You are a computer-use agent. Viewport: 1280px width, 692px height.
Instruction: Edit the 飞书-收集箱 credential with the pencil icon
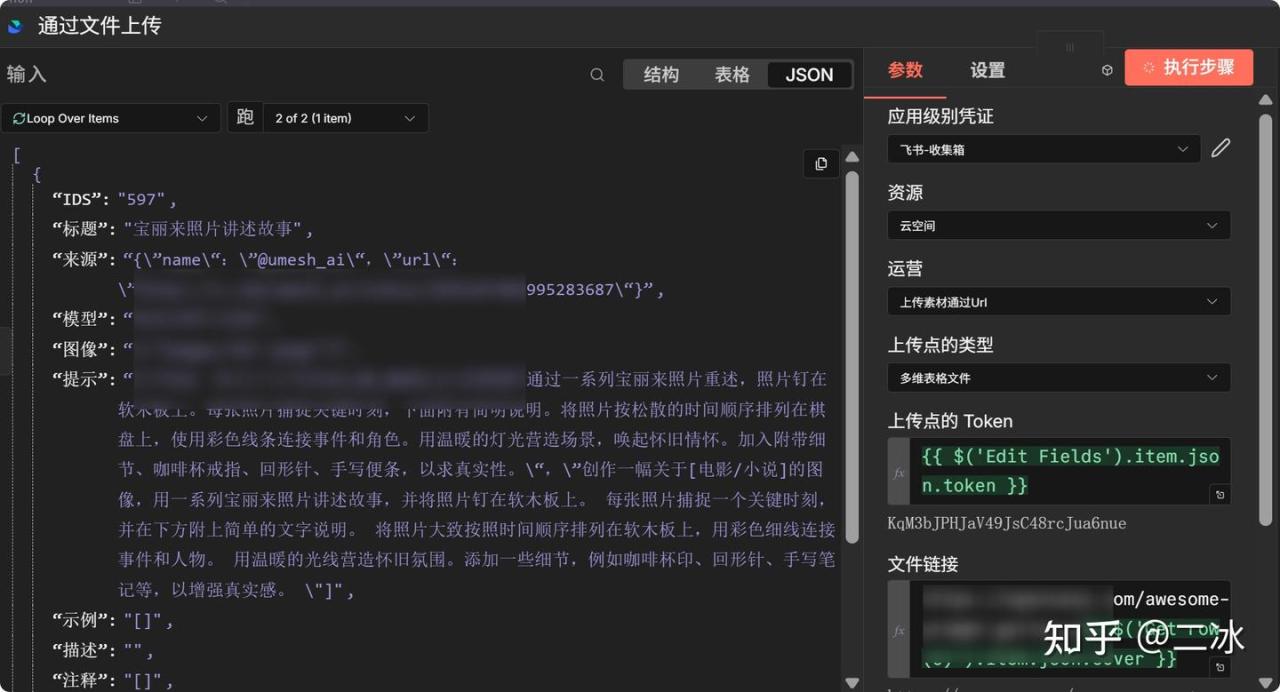[x=1220, y=149]
